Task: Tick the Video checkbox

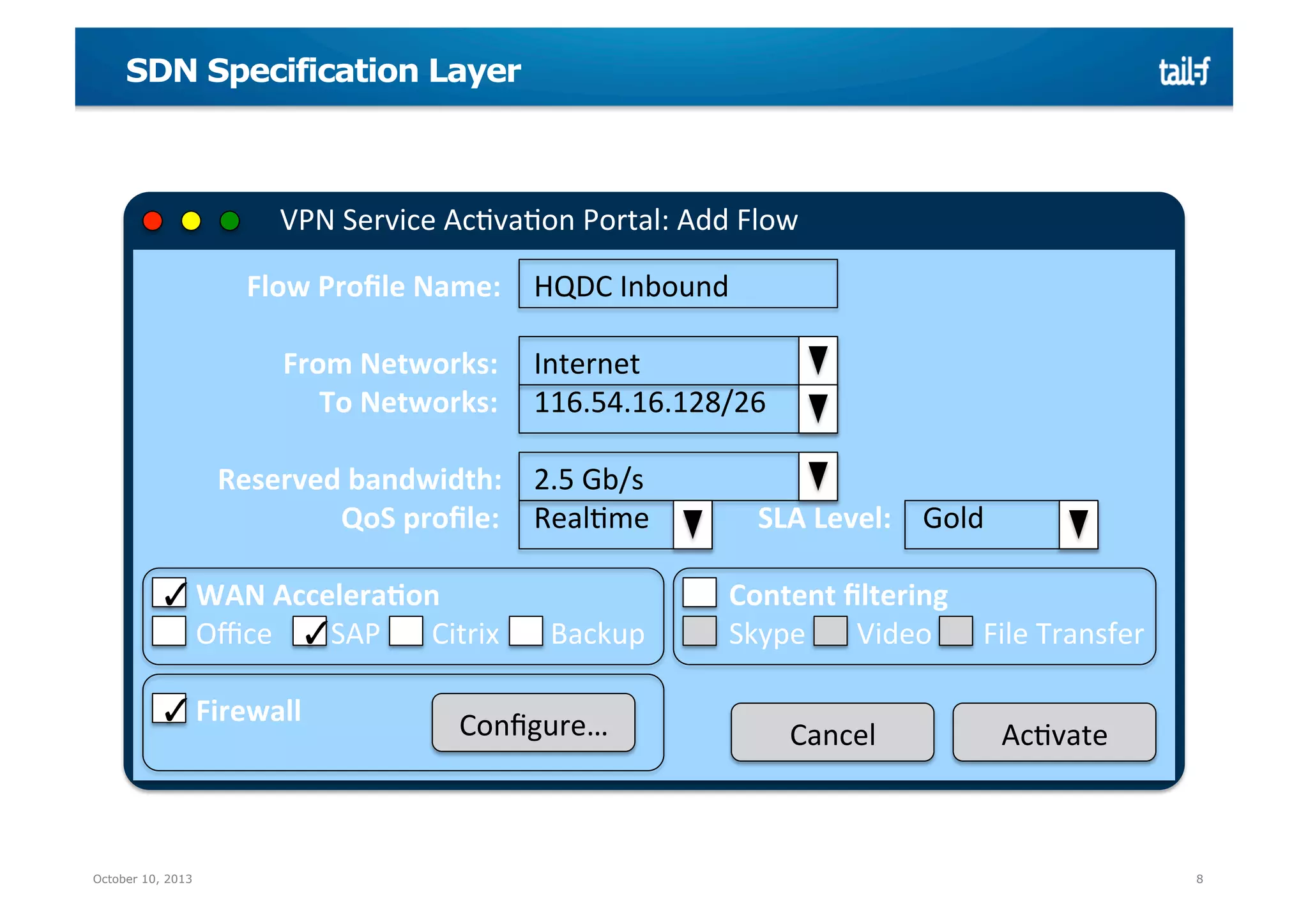Action: click(x=831, y=631)
